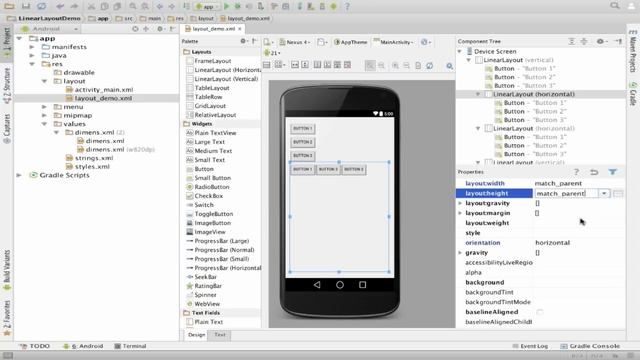Switch to the Text editor tab

point(220,335)
